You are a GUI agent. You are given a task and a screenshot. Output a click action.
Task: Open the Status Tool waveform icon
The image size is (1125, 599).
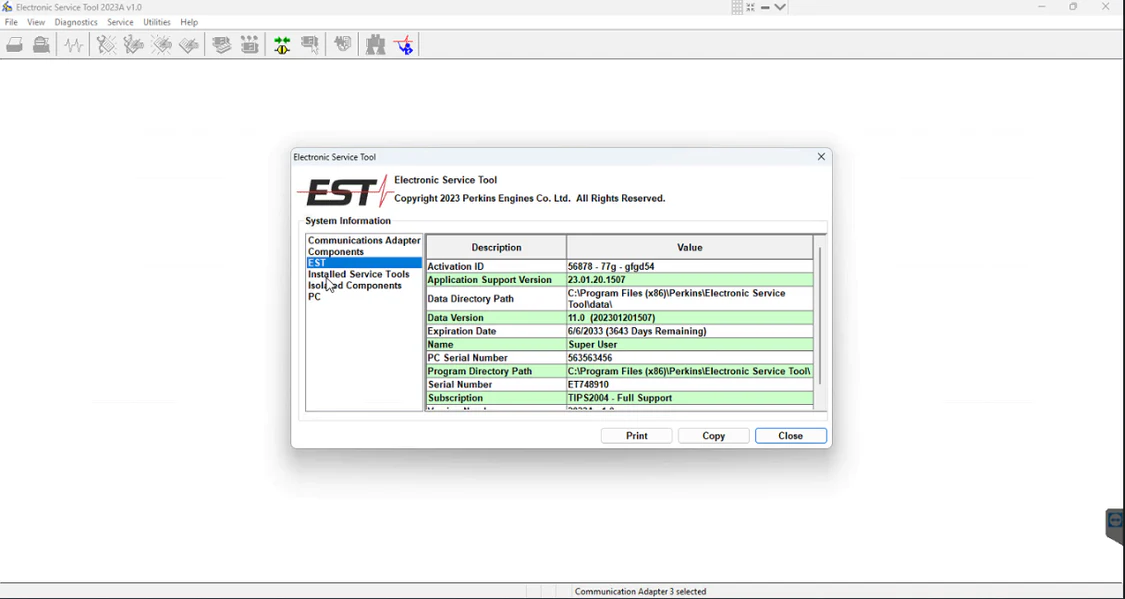click(x=74, y=45)
